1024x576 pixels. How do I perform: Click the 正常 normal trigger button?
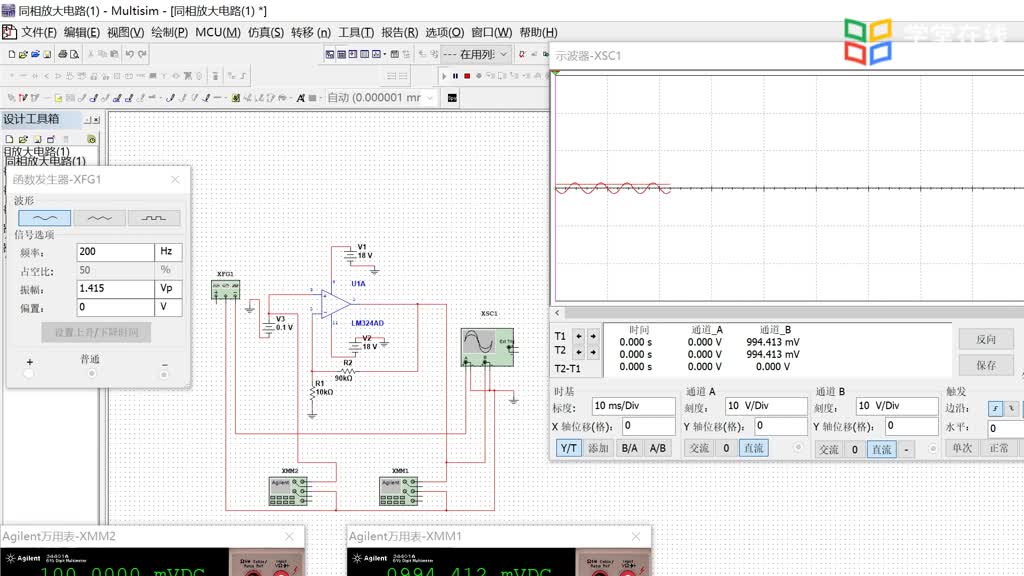tap(999, 449)
